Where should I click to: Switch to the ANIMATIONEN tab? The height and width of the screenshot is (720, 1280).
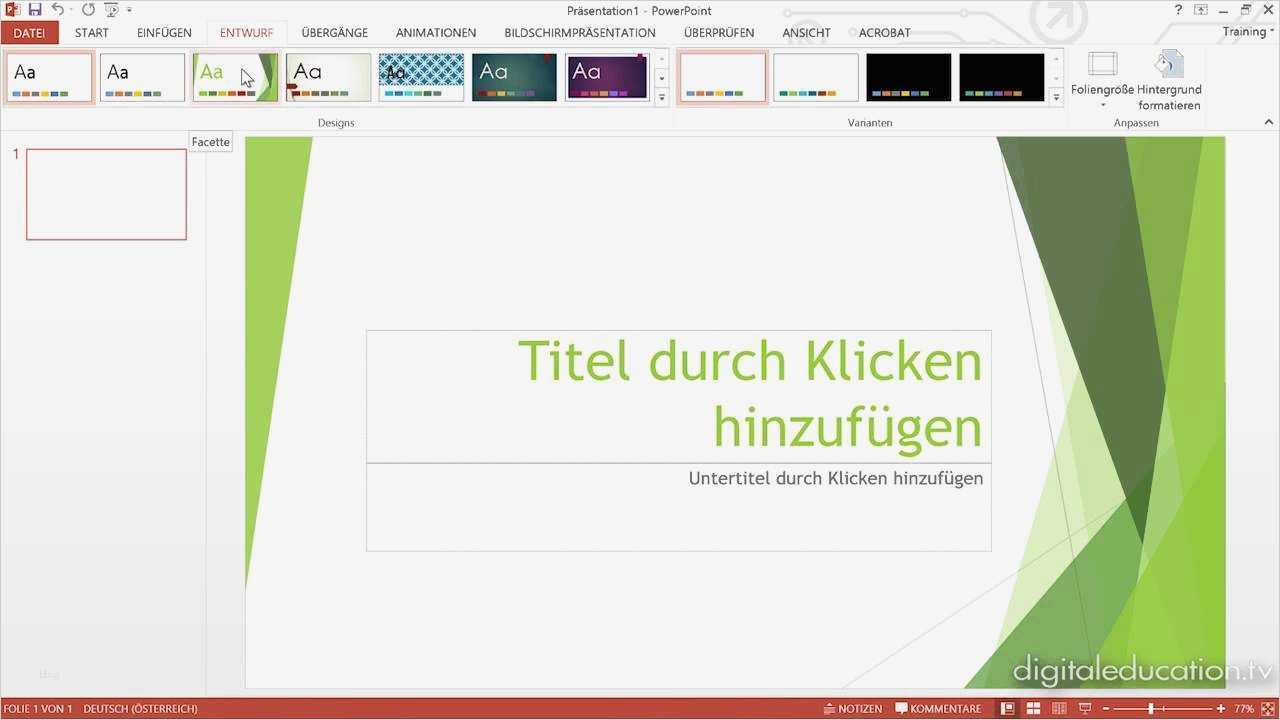436,33
